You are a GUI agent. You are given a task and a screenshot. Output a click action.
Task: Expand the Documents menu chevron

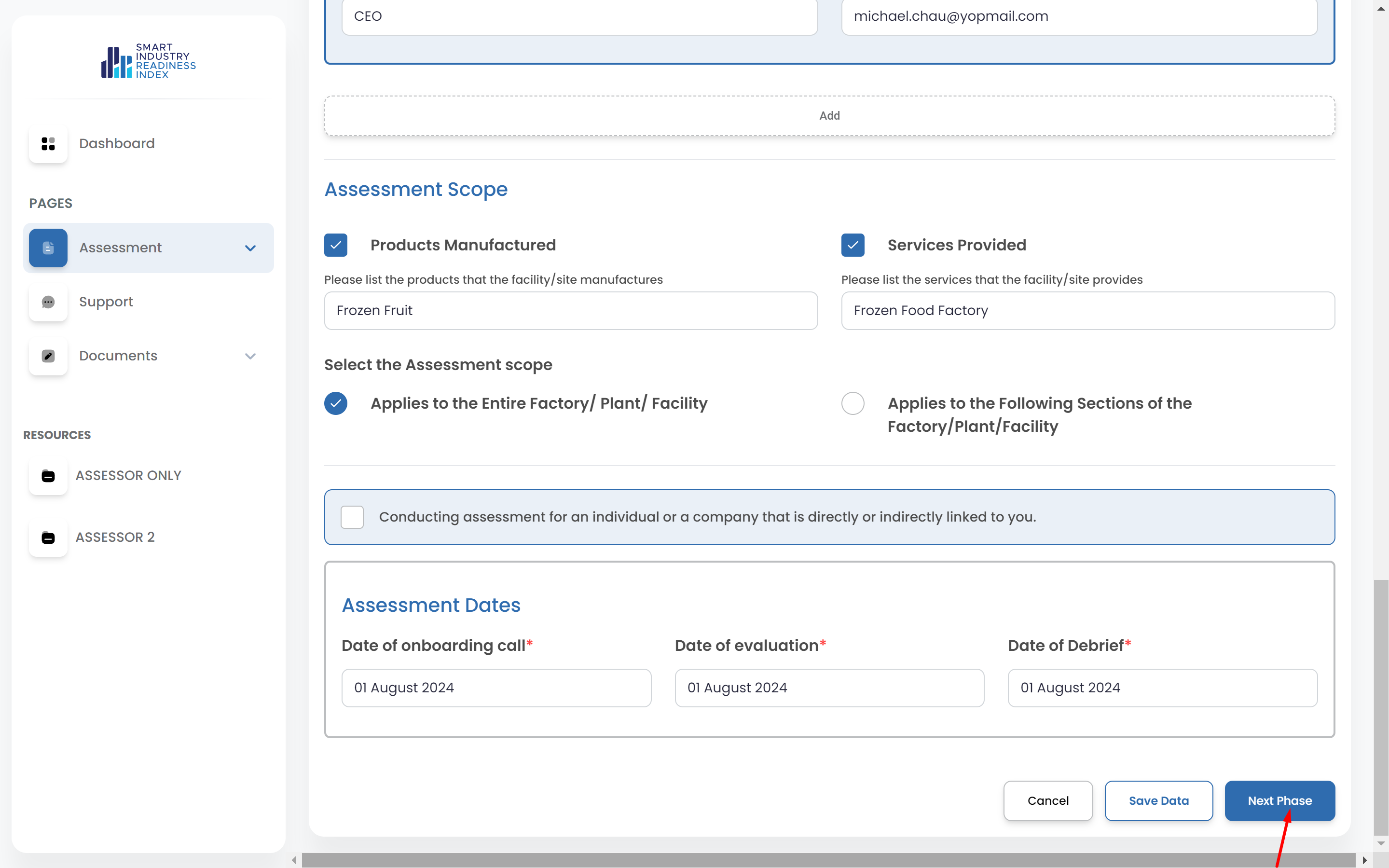250,356
